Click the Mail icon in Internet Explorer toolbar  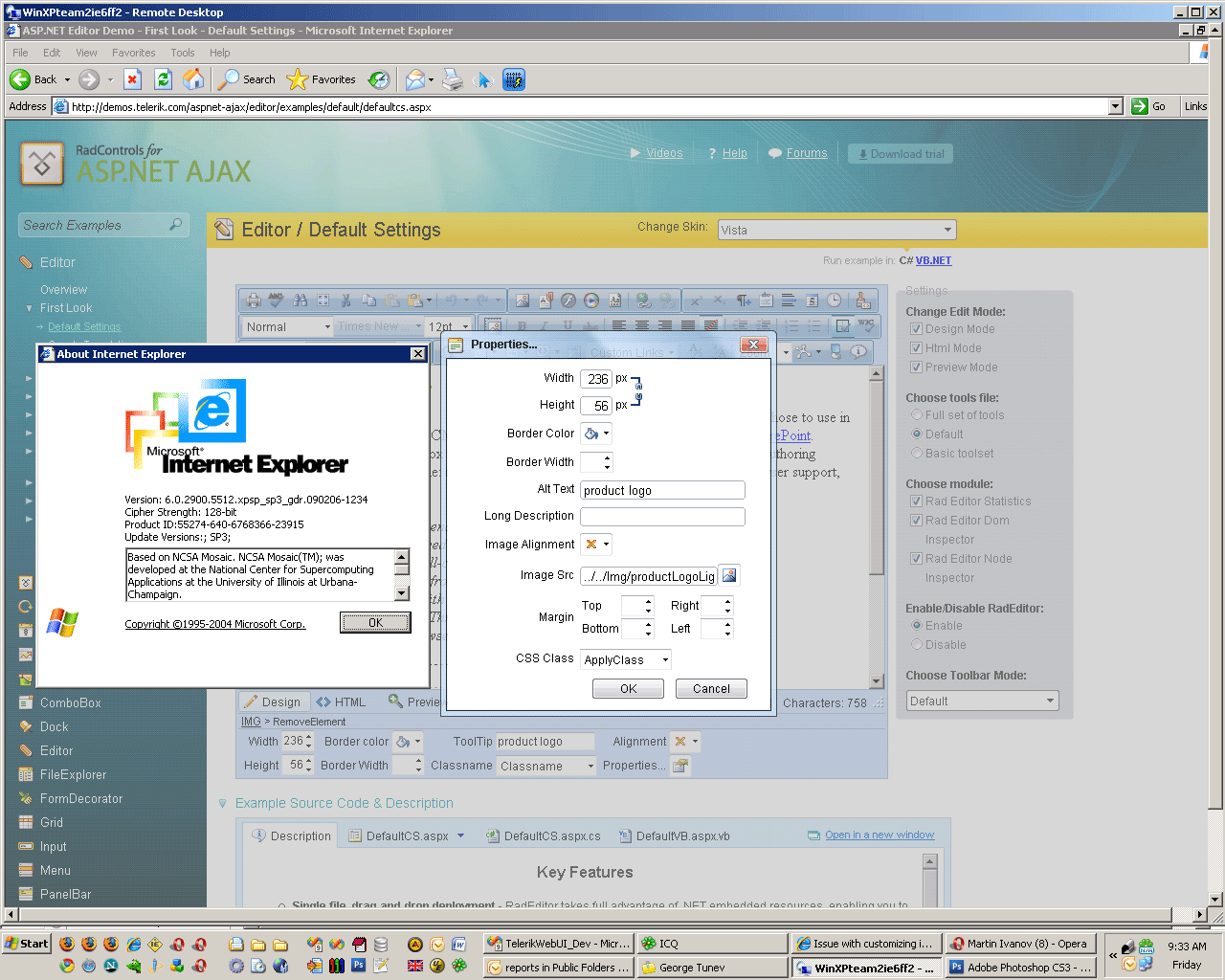[414, 79]
